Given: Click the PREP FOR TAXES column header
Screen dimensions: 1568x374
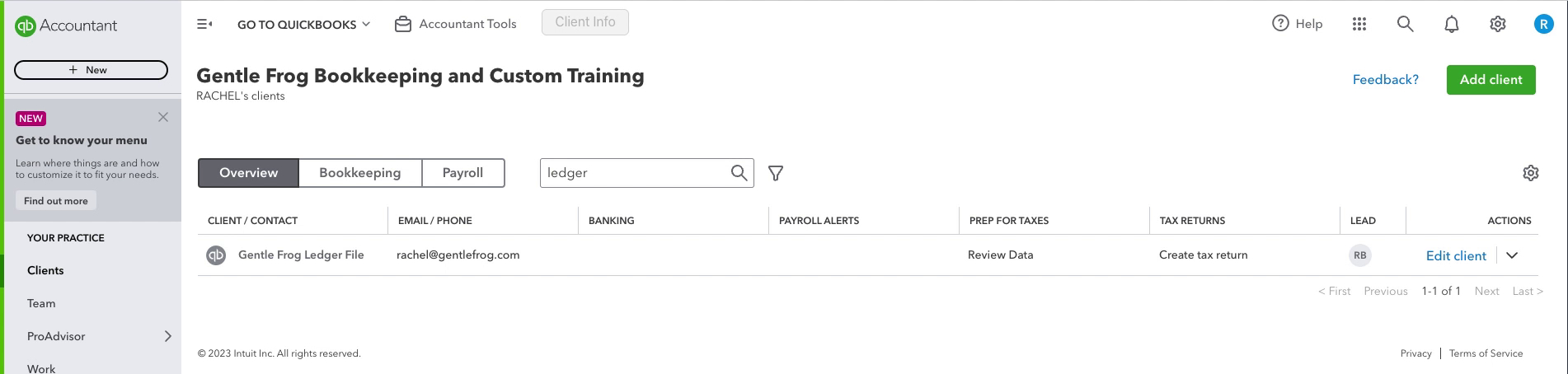Looking at the screenshot, I should [x=1009, y=221].
